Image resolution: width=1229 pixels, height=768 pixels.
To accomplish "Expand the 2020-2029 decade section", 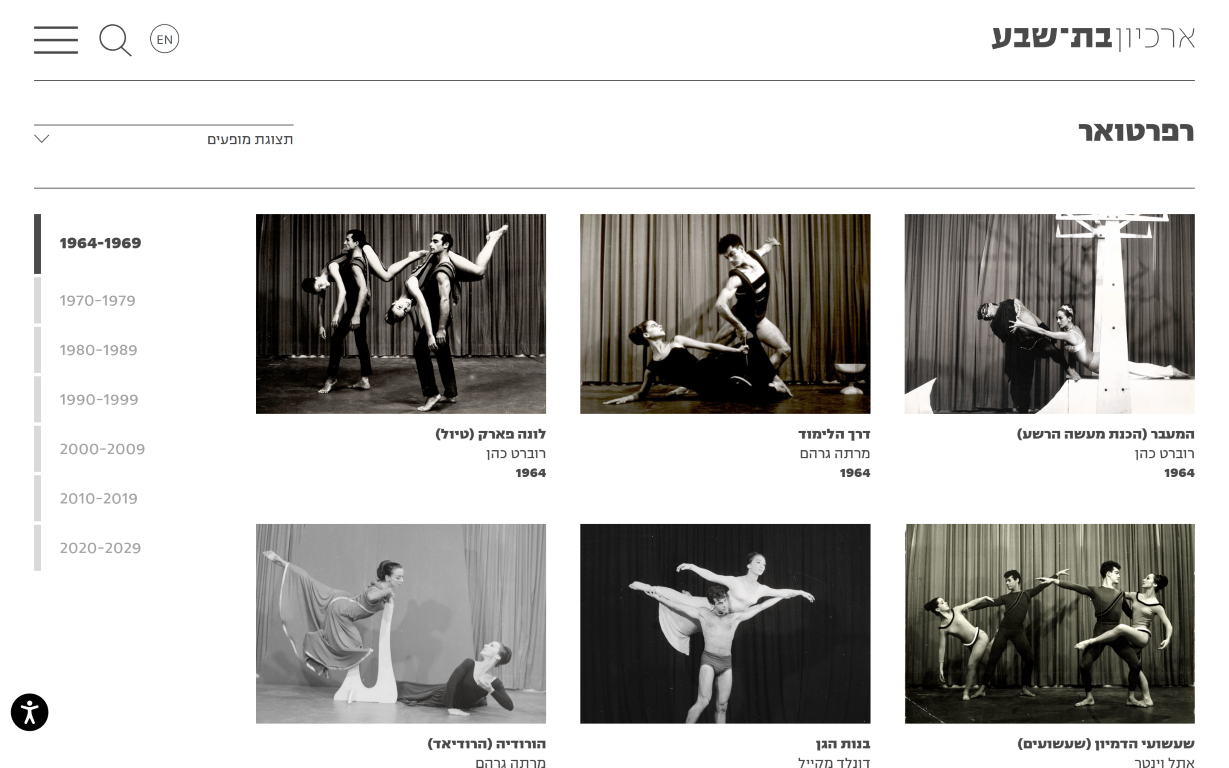I will click(100, 548).
